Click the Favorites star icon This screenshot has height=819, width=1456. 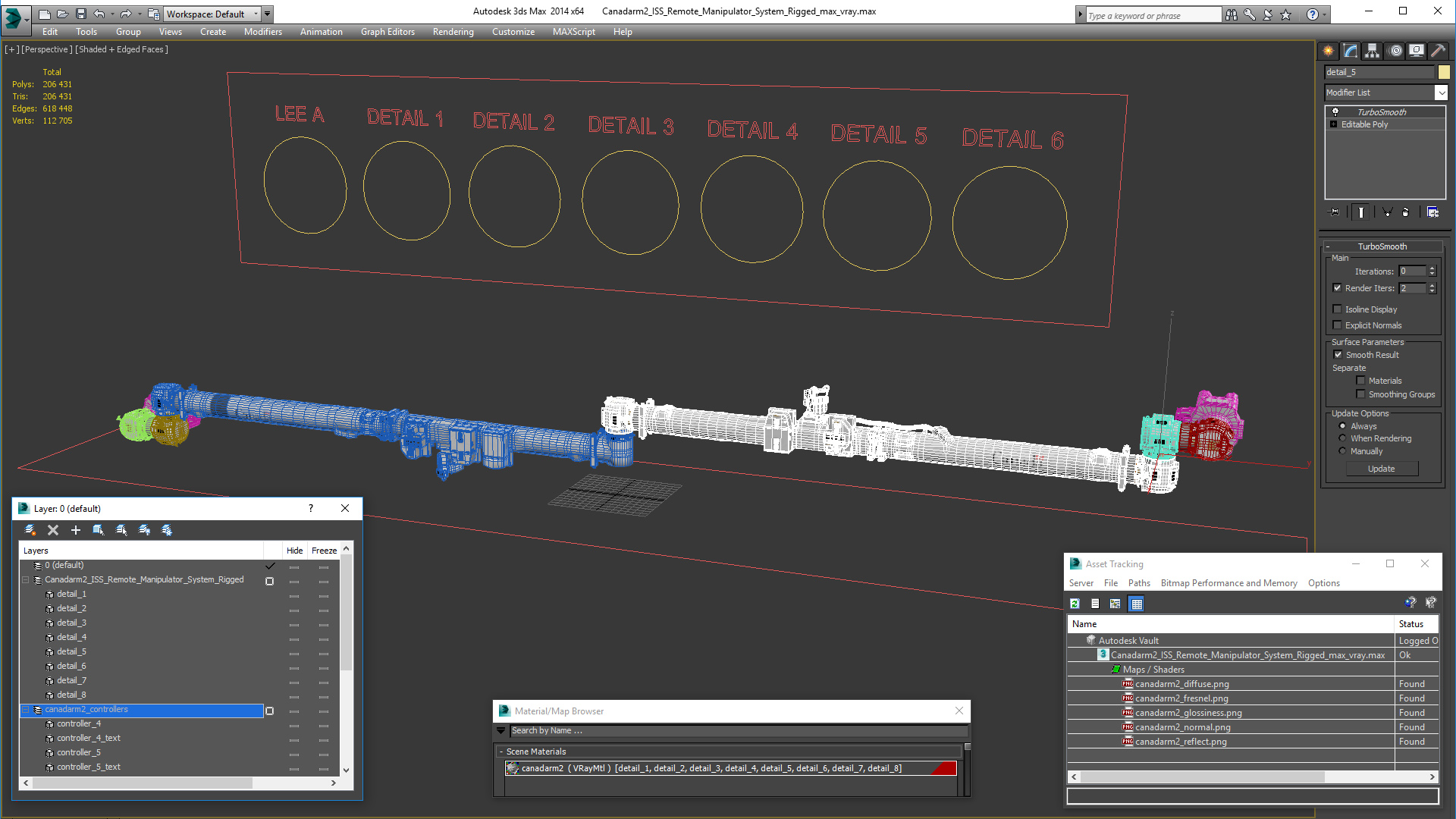click(x=1286, y=14)
